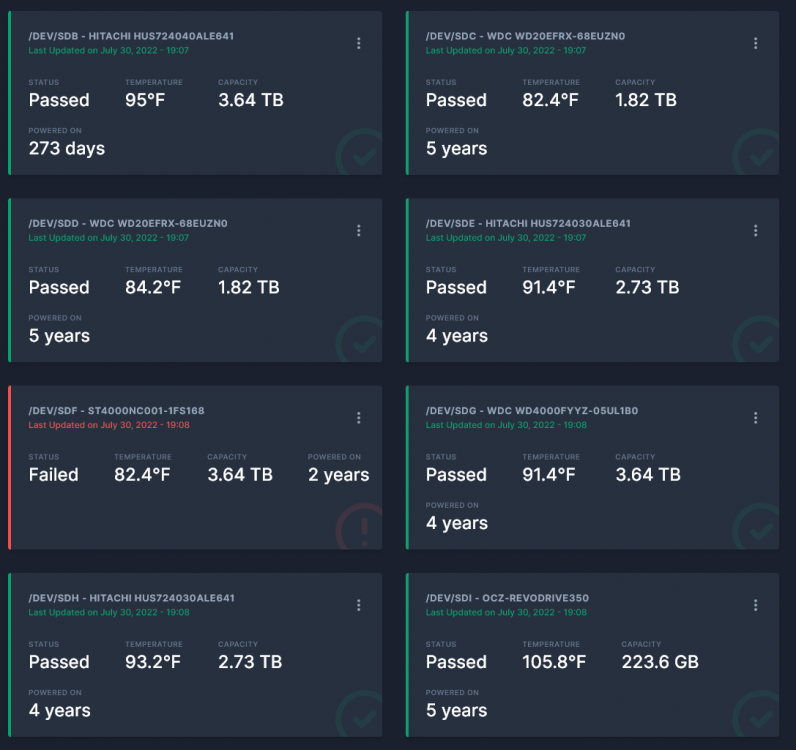Click the 223.6 GB capacity value
796x750 pixels.
(x=660, y=662)
